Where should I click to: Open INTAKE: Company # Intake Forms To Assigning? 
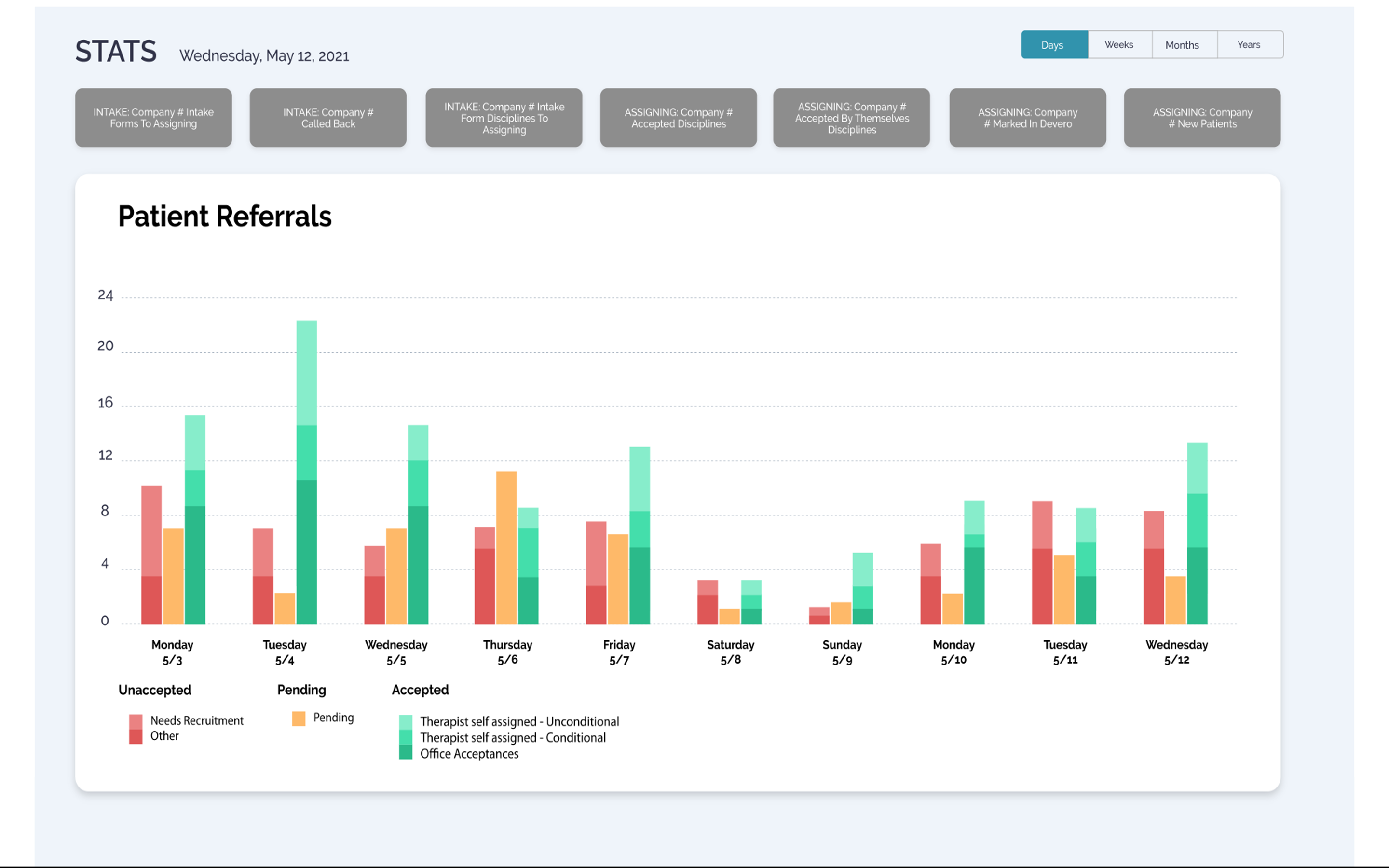(x=153, y=118)
